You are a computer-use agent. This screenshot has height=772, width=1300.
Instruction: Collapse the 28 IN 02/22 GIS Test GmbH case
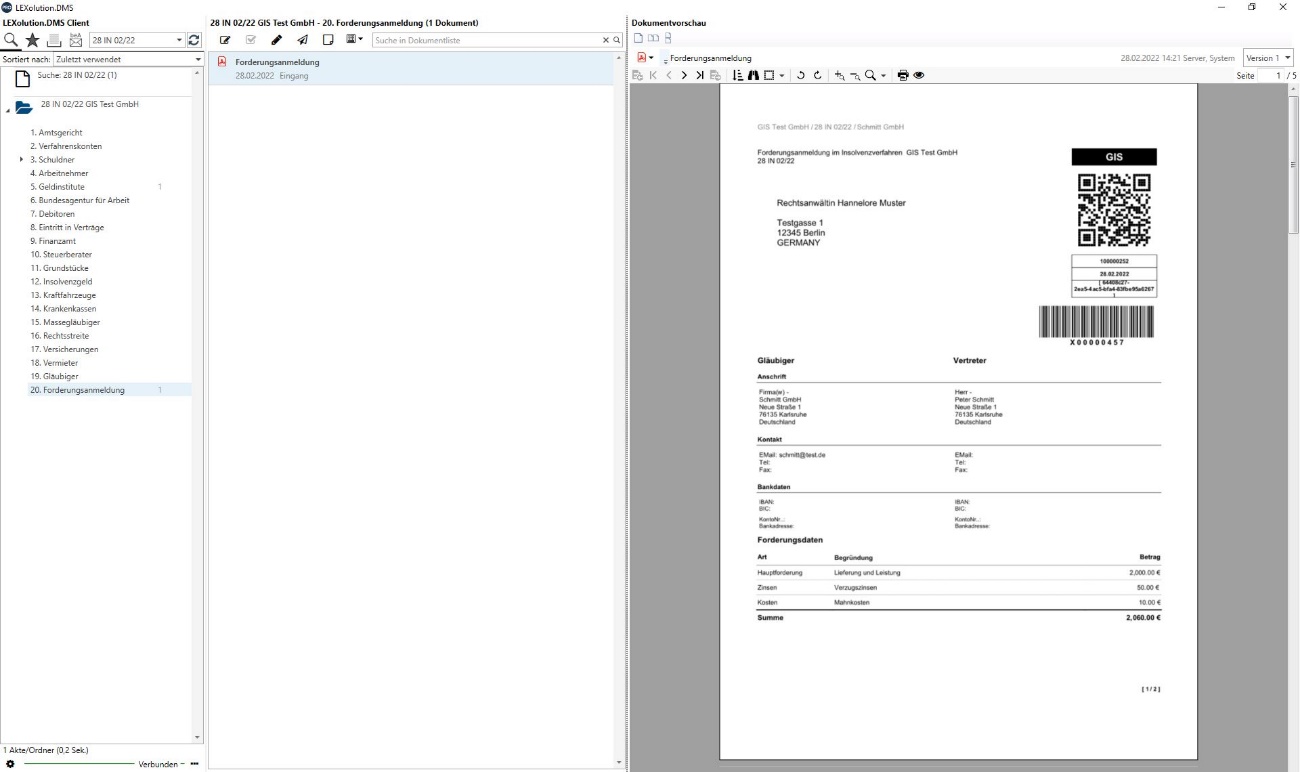coord(7,109)
